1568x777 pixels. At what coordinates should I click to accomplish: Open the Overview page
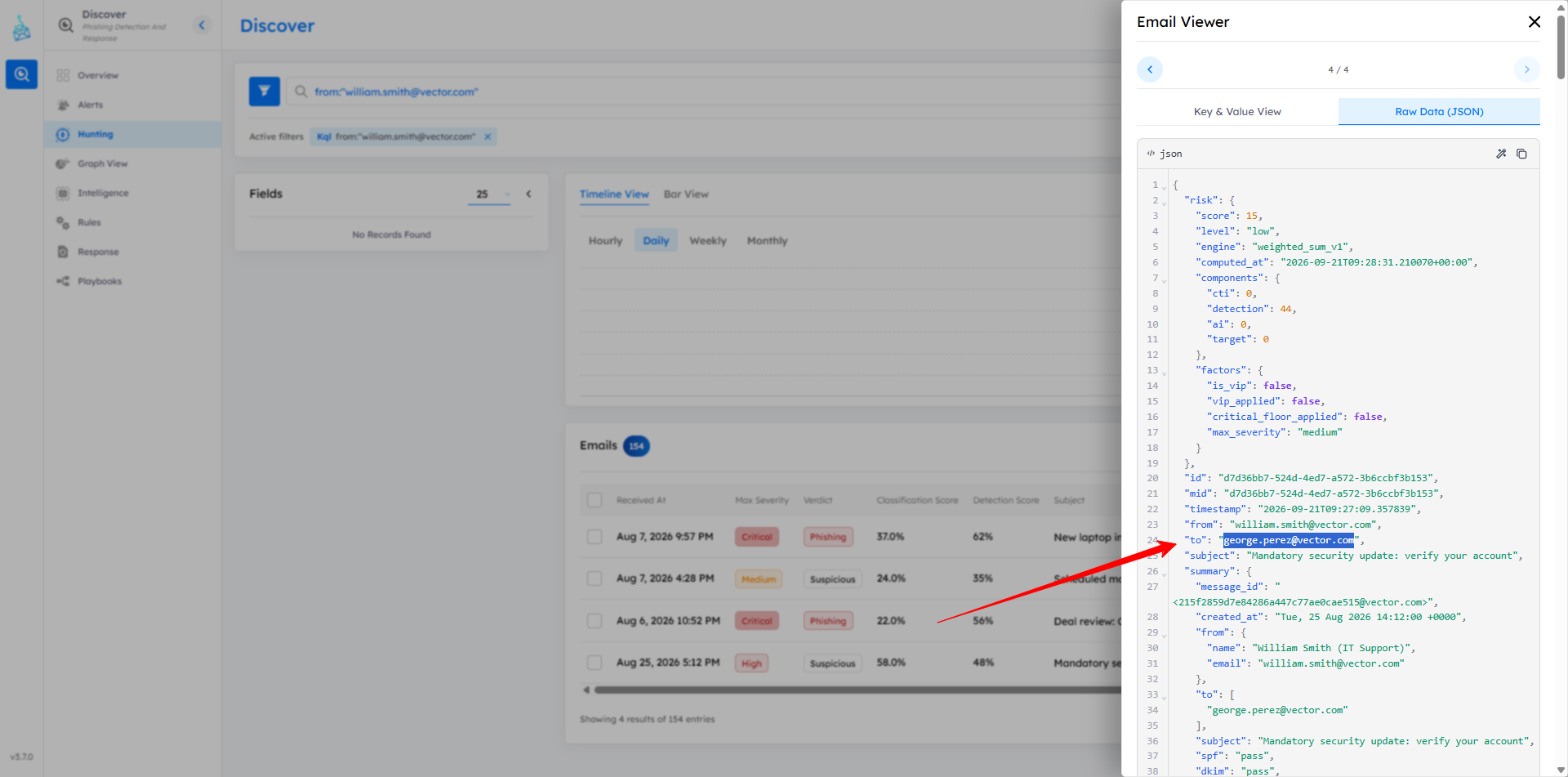(133, 75)
